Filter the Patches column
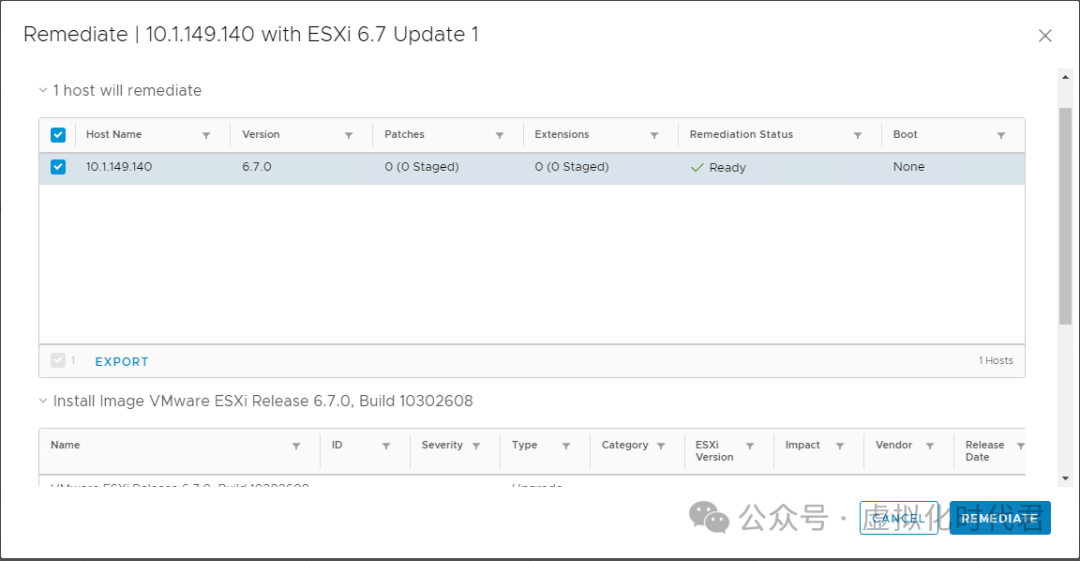This screenshot has height=561, width=1080. coord(499,136)
